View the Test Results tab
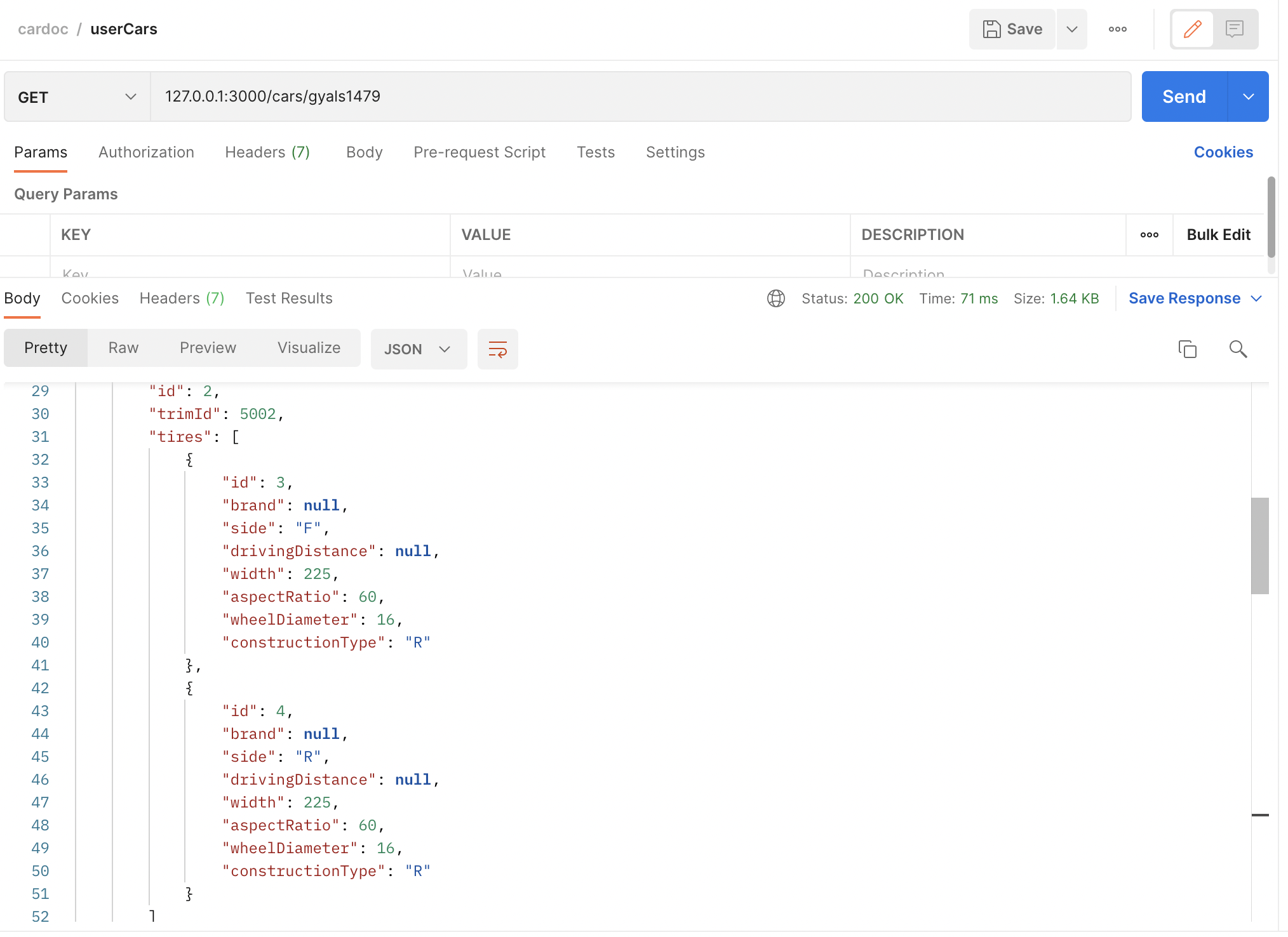1288x937 pixels. [289, 298]
